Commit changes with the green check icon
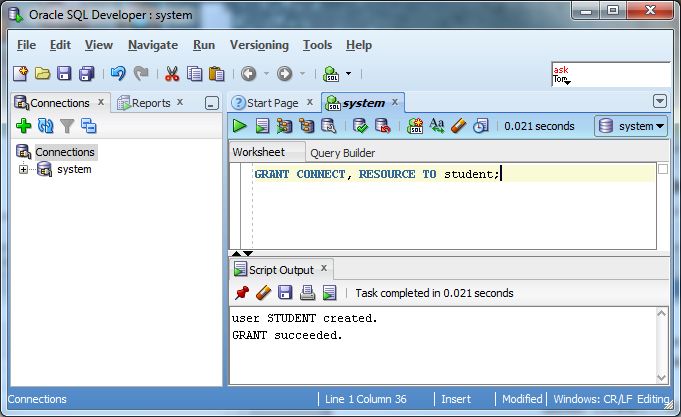681x417 pixels. click(360, 126)
